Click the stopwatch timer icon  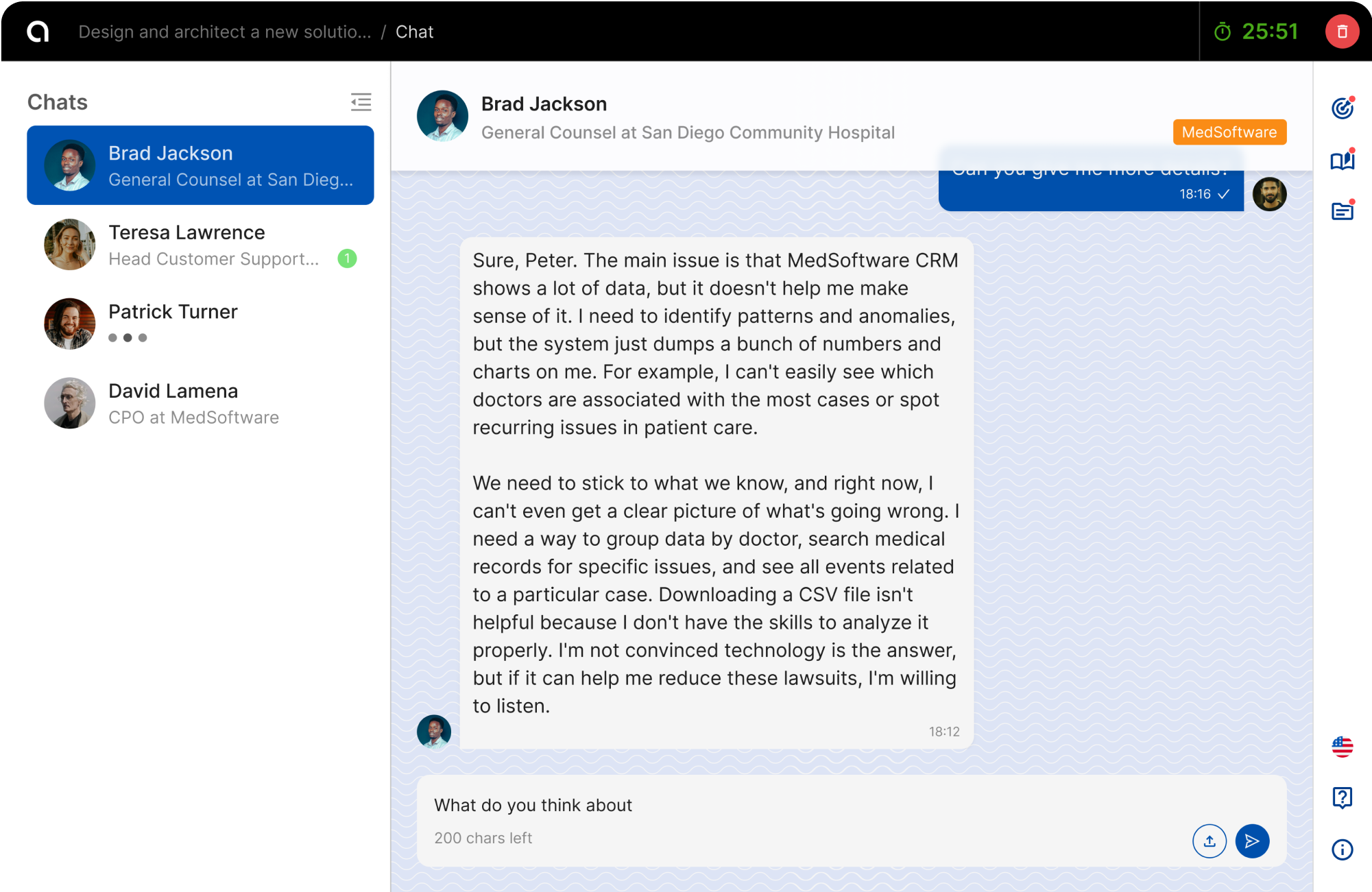[1223, 32]
